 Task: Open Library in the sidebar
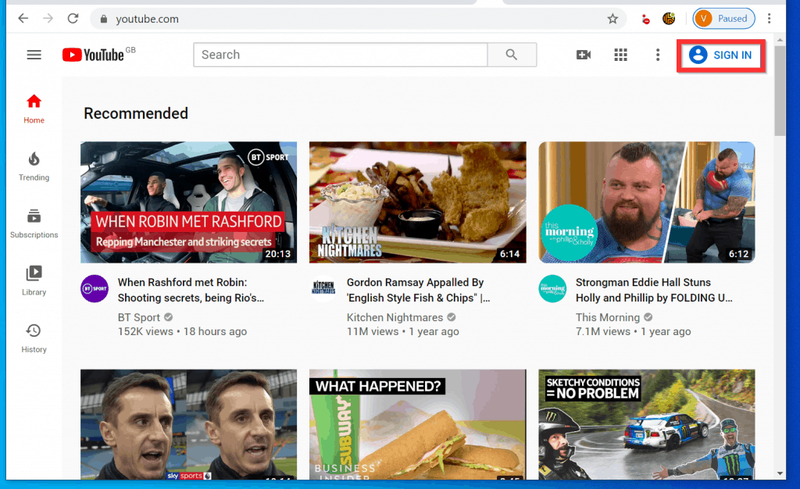[x=34, y=281]
